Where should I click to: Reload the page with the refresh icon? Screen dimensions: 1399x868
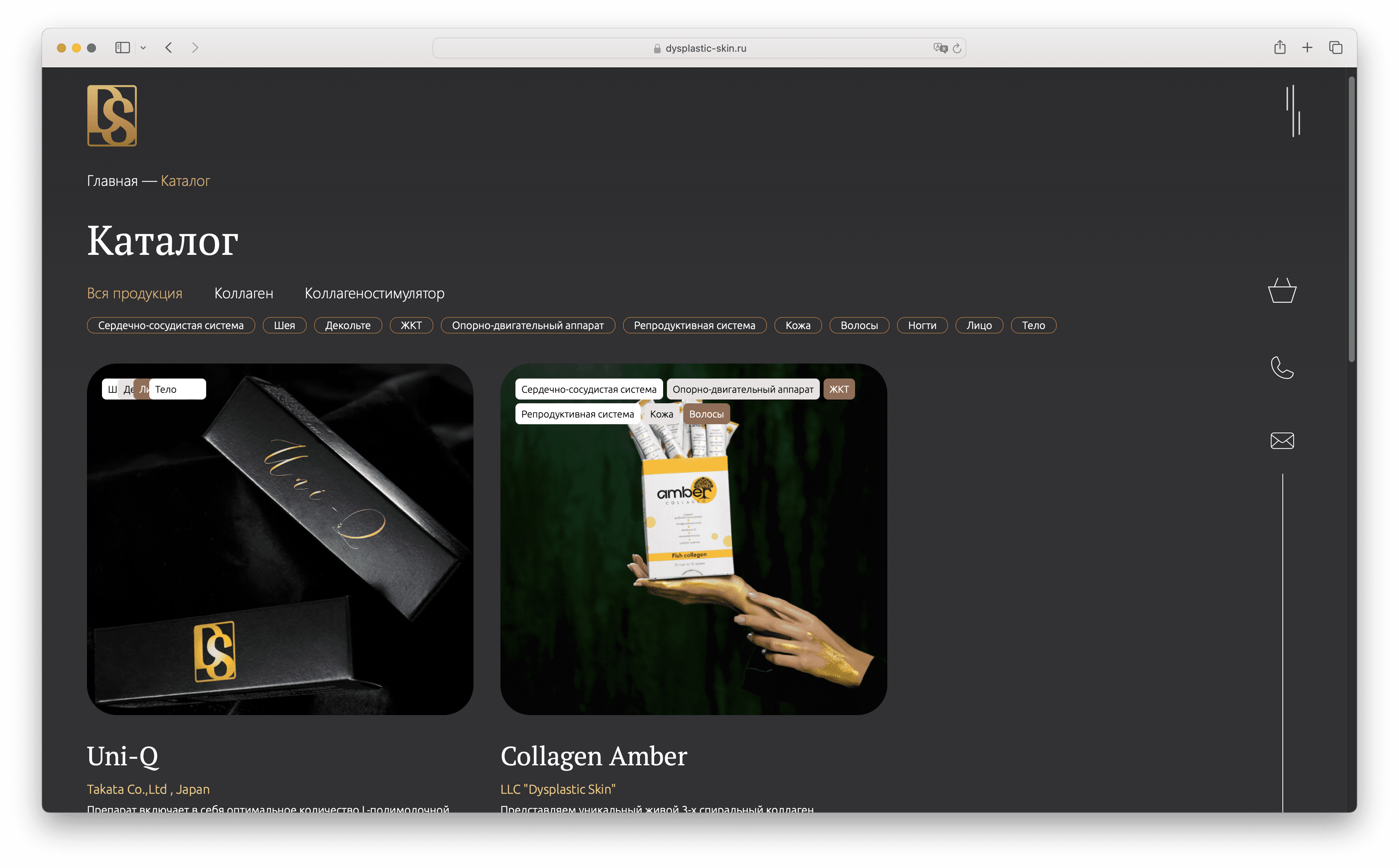coord(956,48)
